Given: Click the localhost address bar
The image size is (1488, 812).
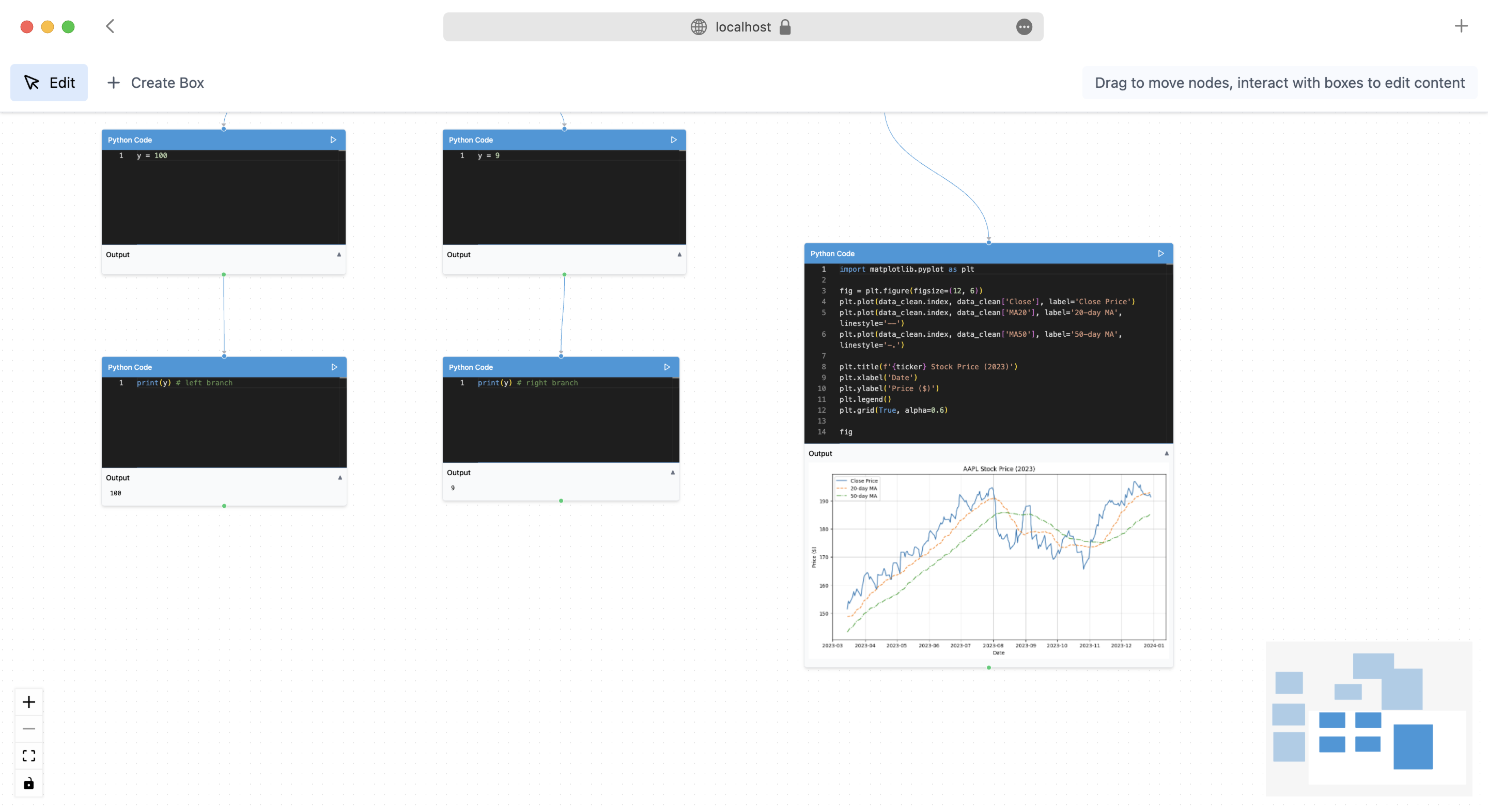Looking at the screenshot, I should [x=743, y=27].
